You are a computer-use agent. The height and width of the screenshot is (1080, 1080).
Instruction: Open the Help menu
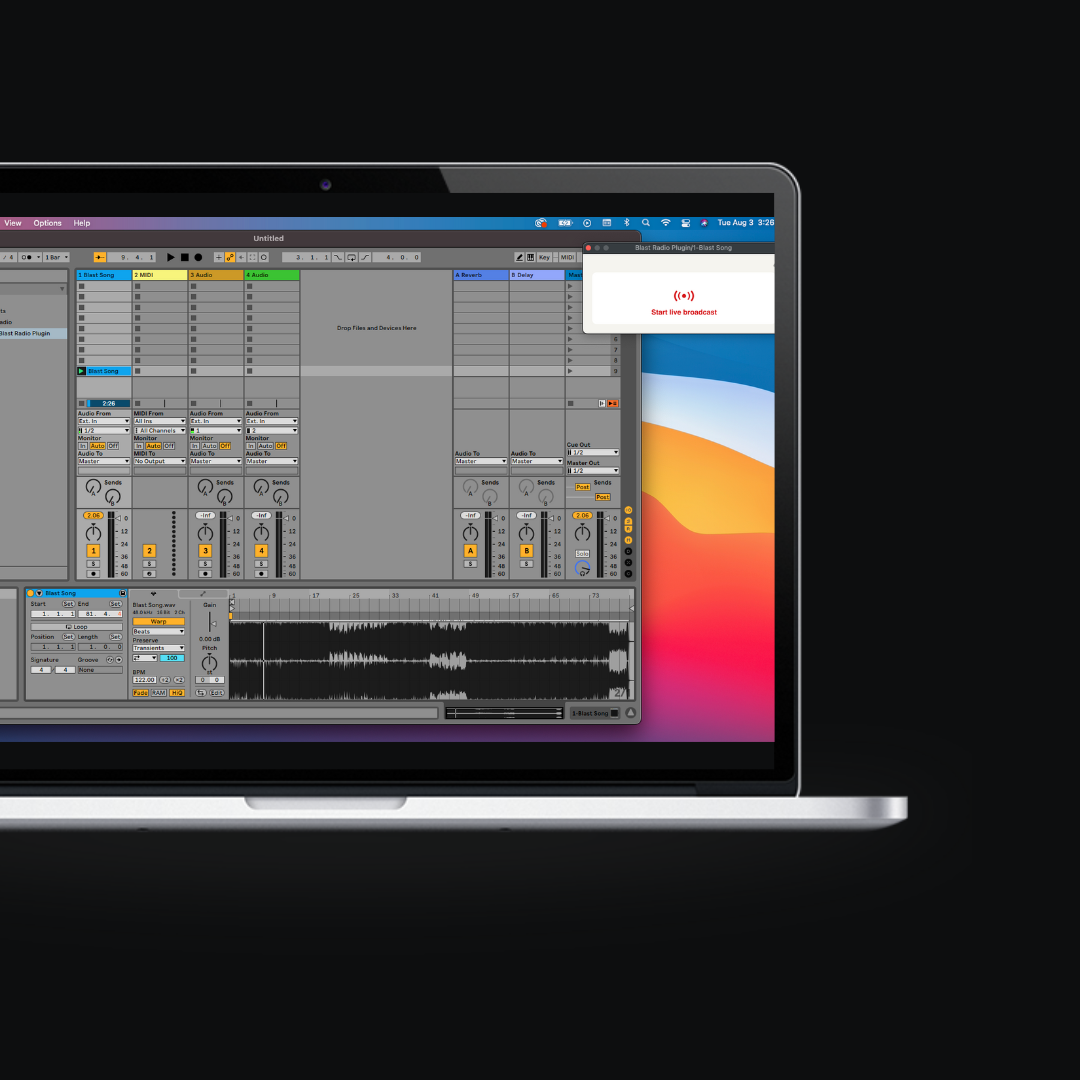coord(82,223)
